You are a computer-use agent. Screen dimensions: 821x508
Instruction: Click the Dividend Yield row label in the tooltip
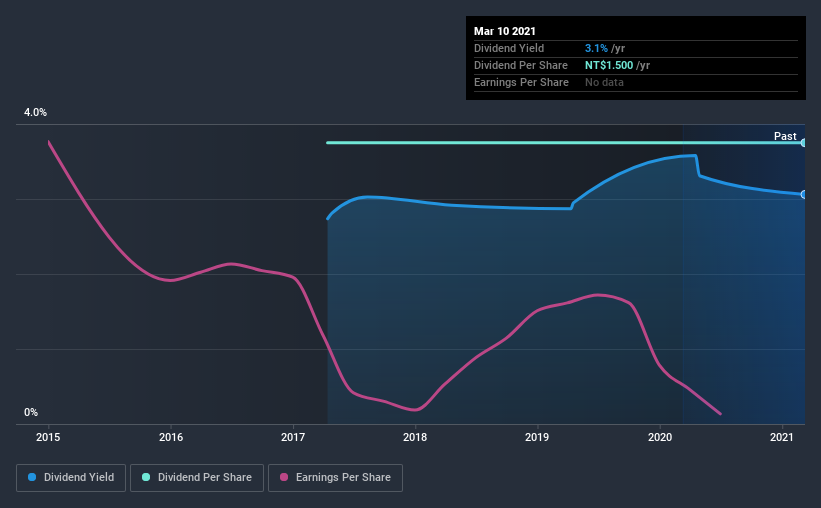[509, 48]
